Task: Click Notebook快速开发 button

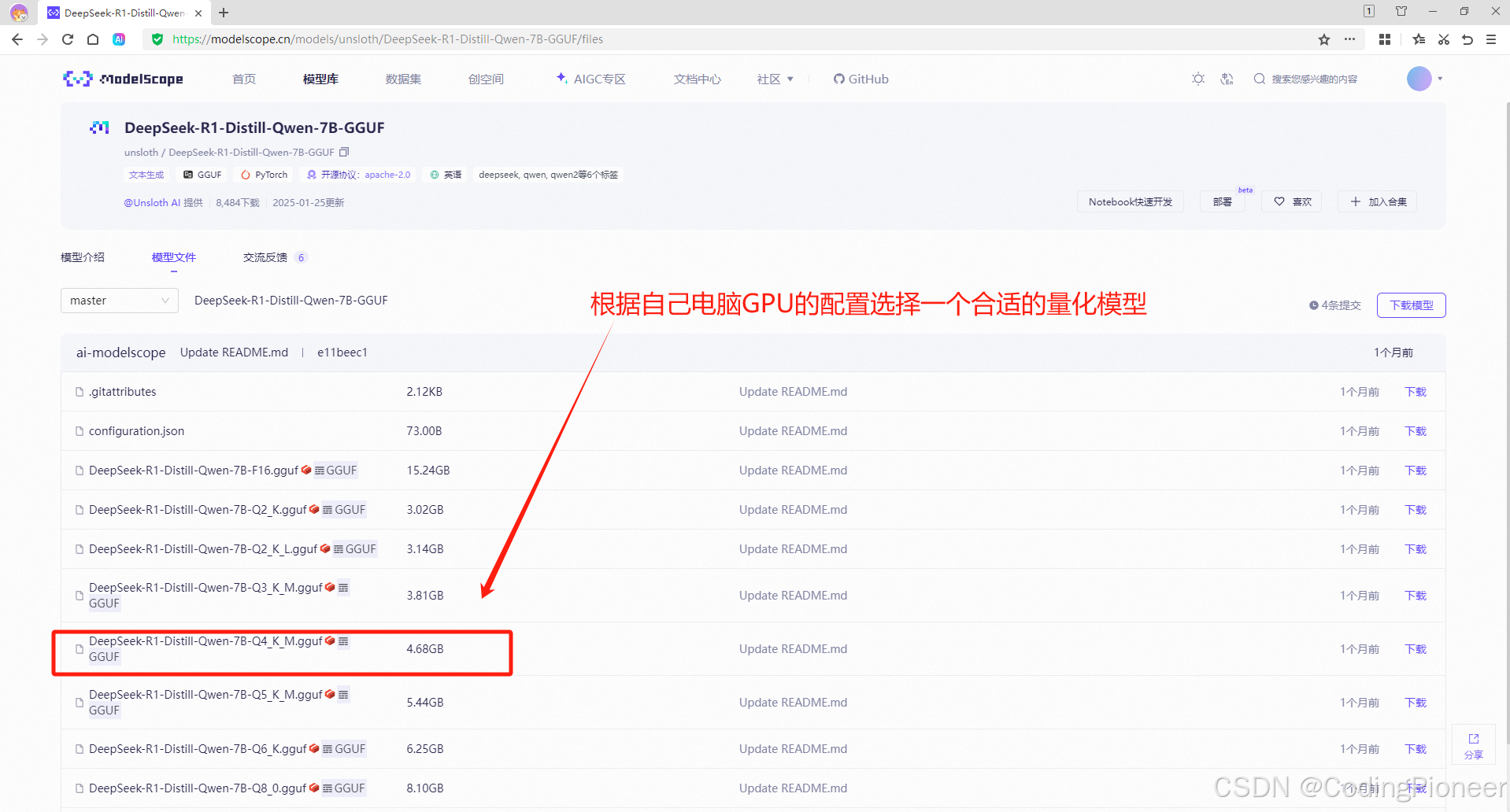Action: click(1131, 202)
